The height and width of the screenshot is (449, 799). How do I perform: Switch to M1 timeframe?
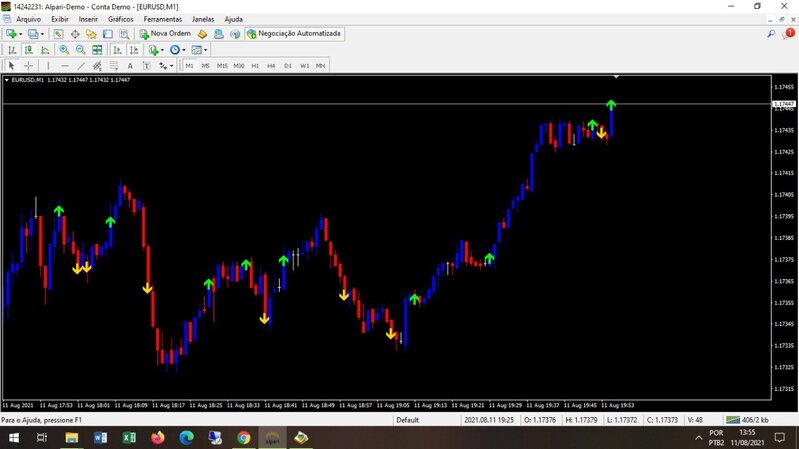(189, 66)
